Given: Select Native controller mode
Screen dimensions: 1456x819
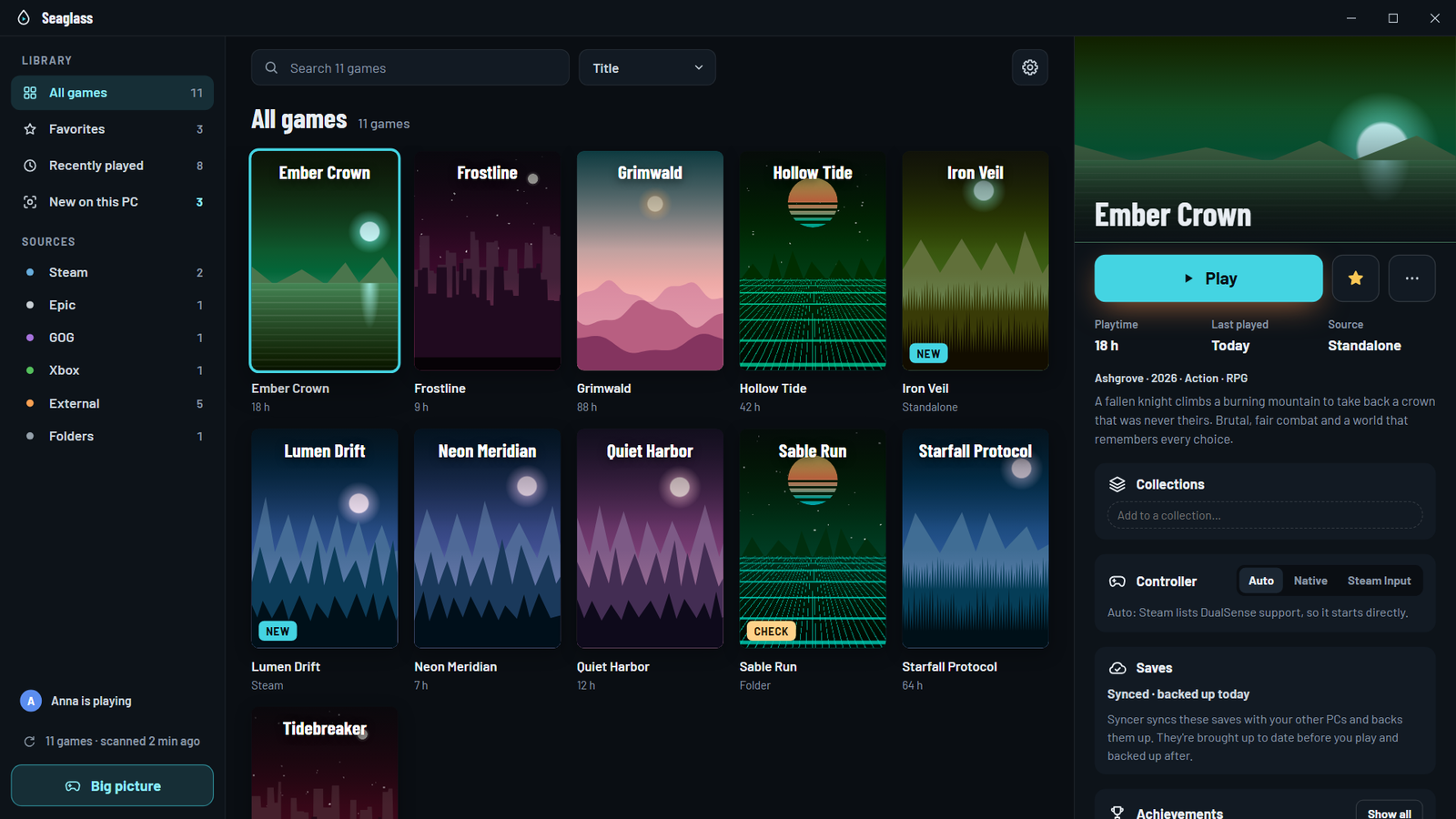Looking at the screenshot, I should click(x=1310, y=581).
